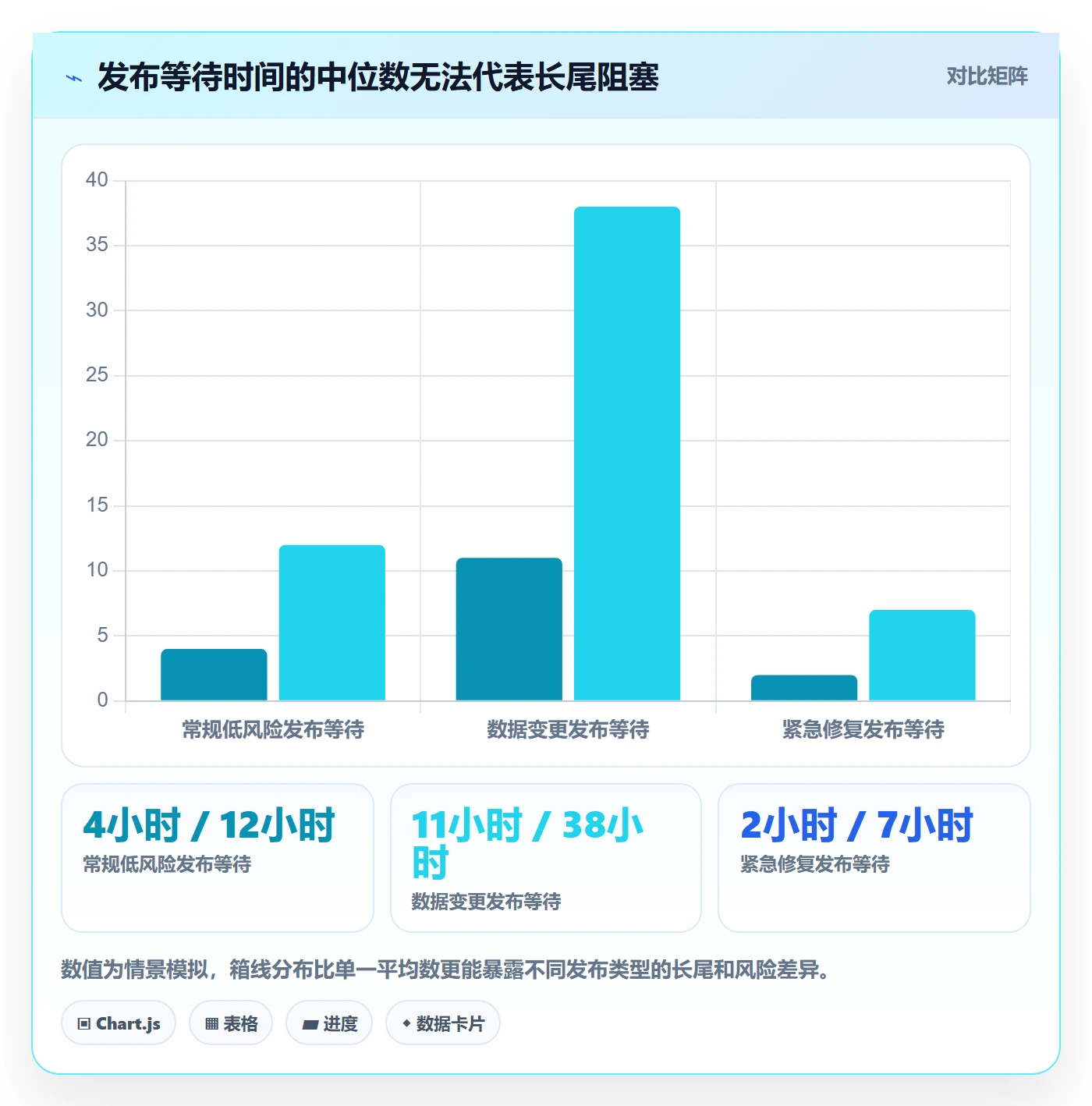Select the 进度 tag chip

[329, 1023]
